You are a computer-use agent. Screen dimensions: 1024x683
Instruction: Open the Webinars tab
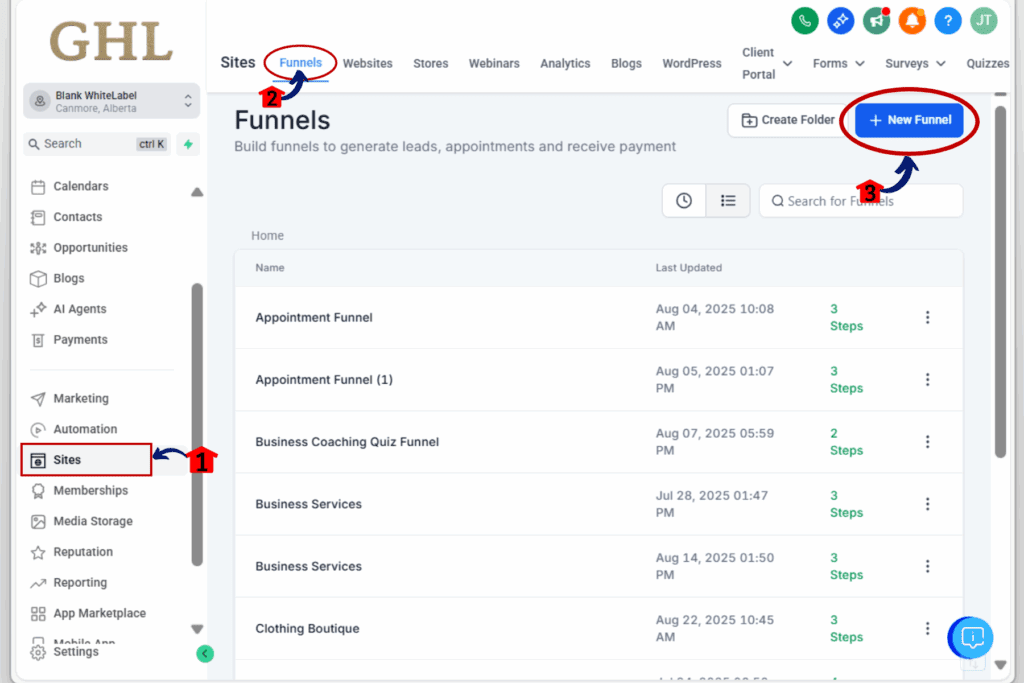click(494, 63)
